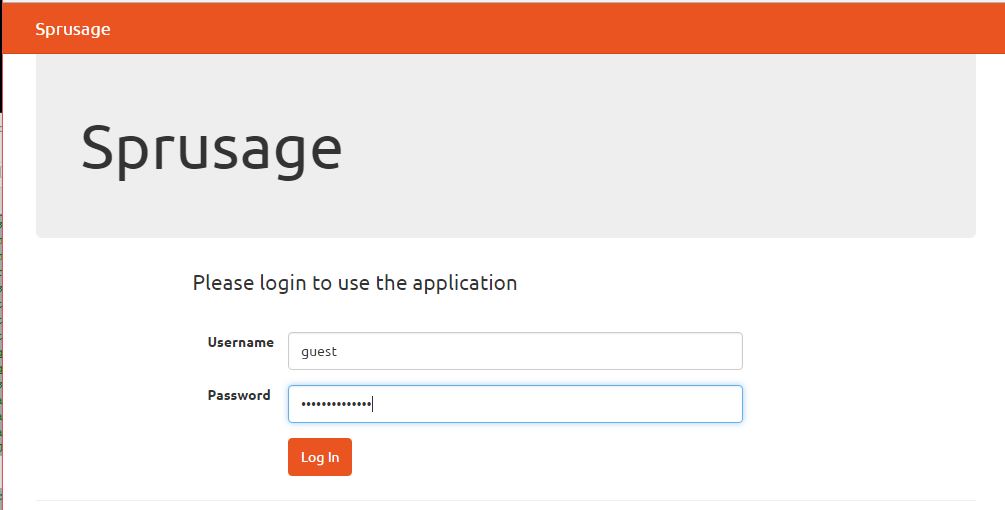This screenshot has height=510, width=1005.
Task: Focus the Username input field
Action: [515, 351]
